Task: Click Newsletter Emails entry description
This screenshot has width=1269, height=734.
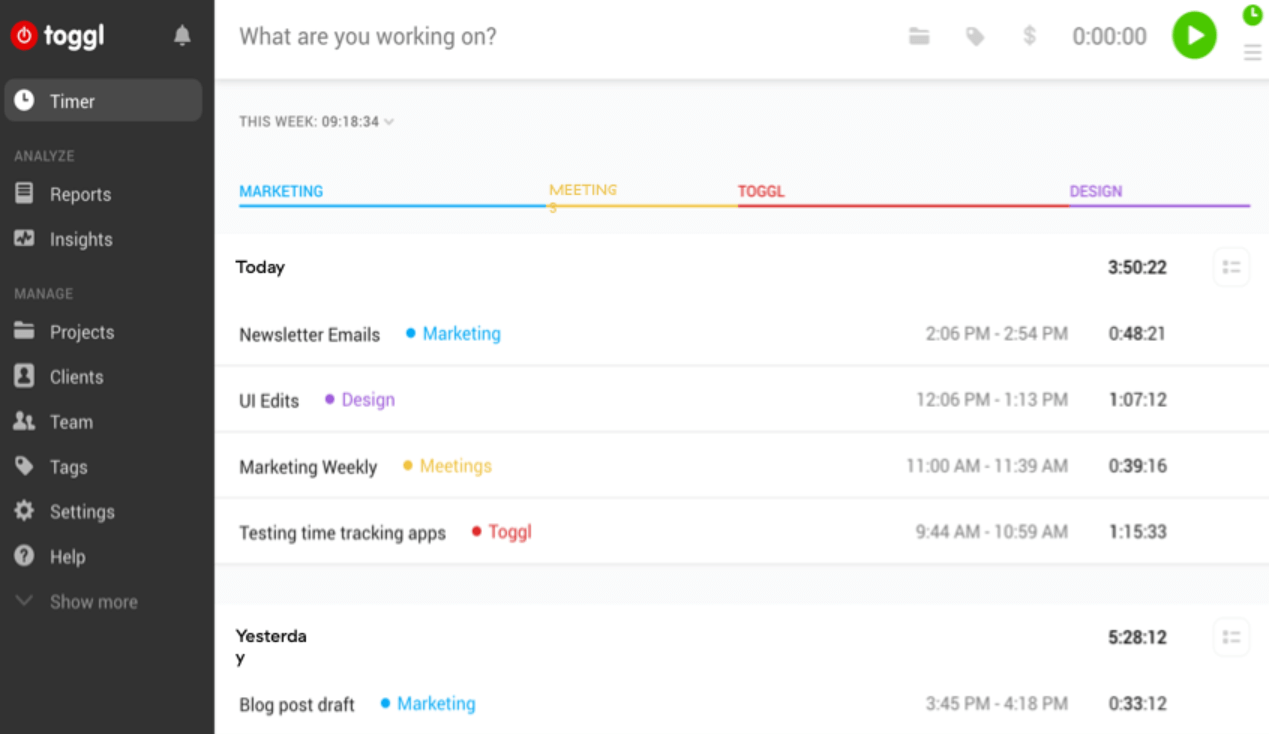Action: coord(309,335)
